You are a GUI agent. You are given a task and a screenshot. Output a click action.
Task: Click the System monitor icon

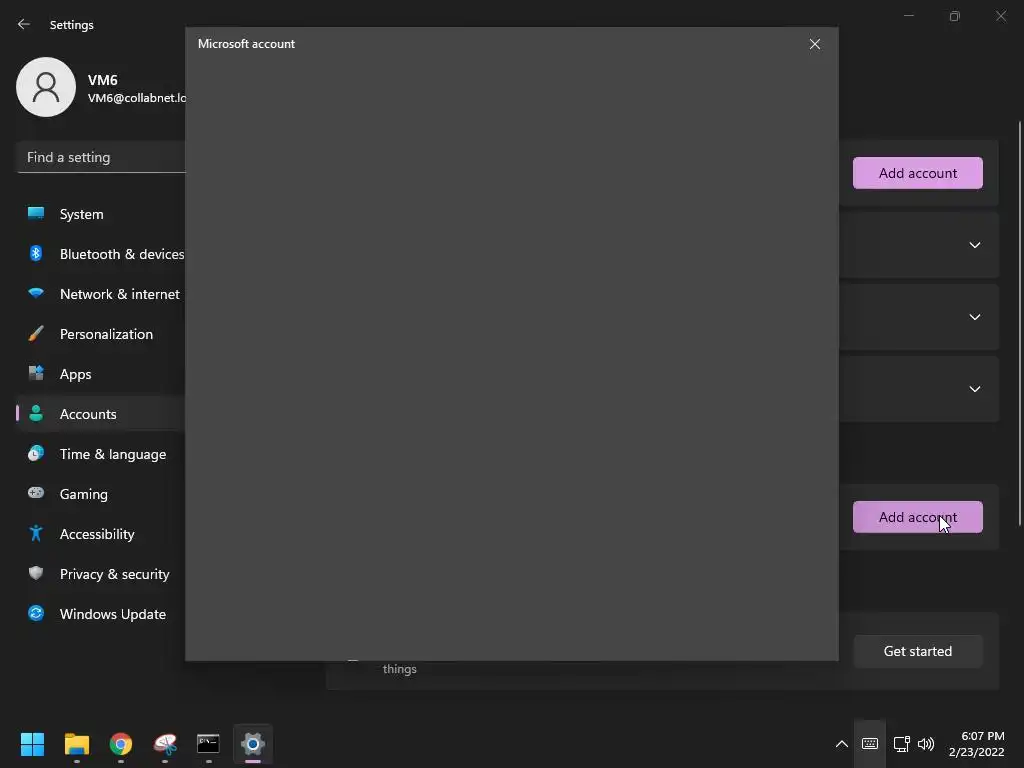[36, 213]
